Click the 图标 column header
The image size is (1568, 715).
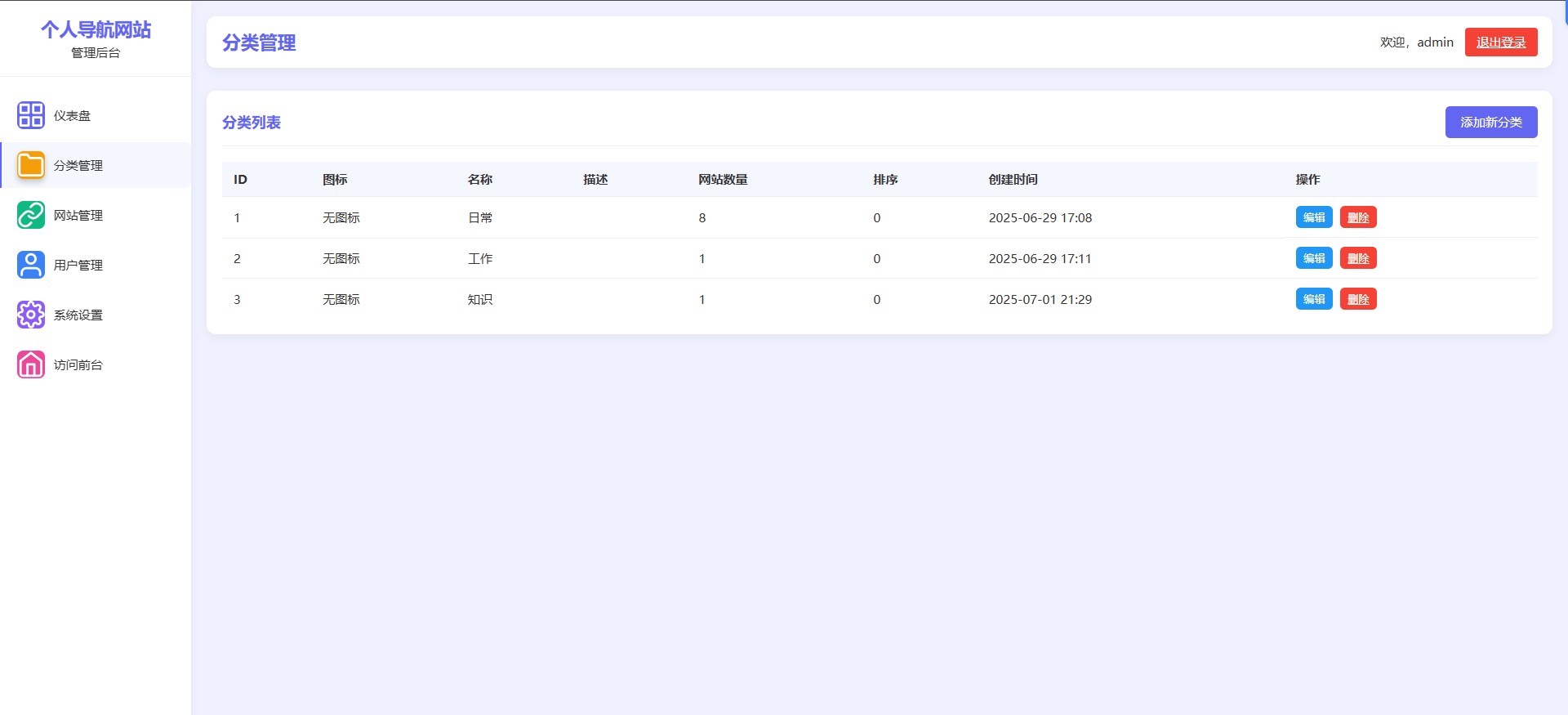coord(335,180)
